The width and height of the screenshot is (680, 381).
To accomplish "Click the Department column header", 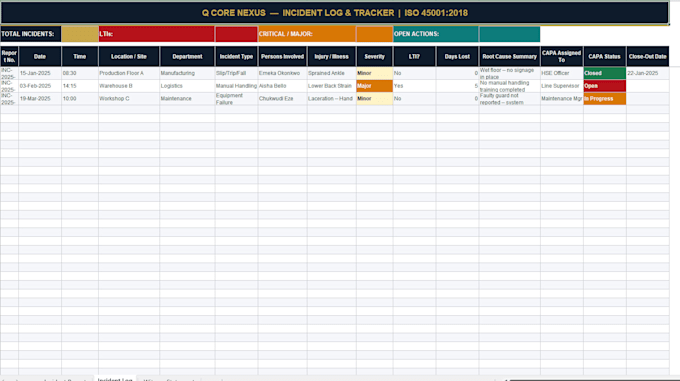I will pyautogui.click(x=187, y=56).
